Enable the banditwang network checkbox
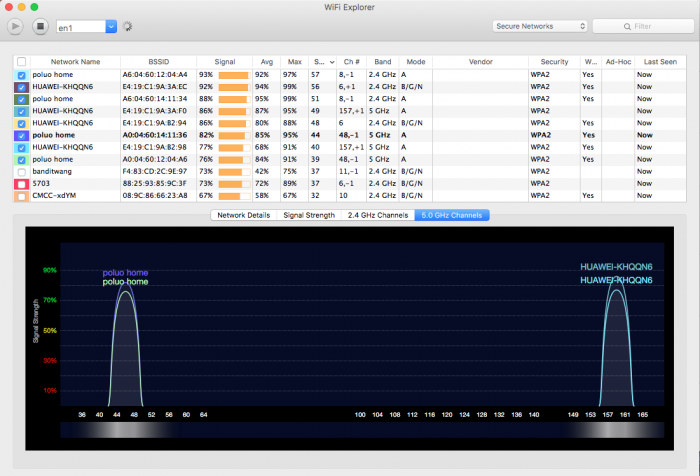 pyautogui.click(x=21, y=171)
